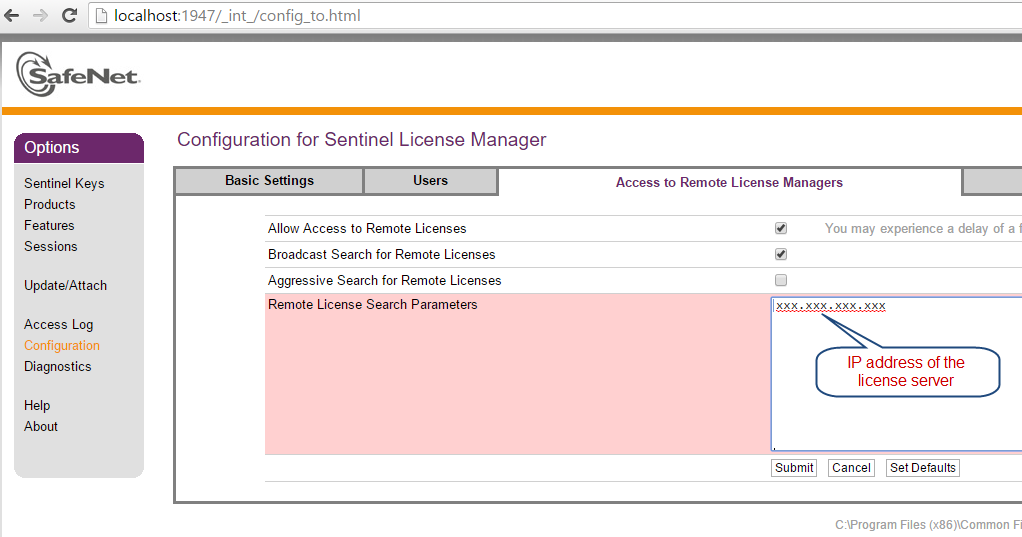Disable Broadcast Search for Remote Licenses

point(781,254)
